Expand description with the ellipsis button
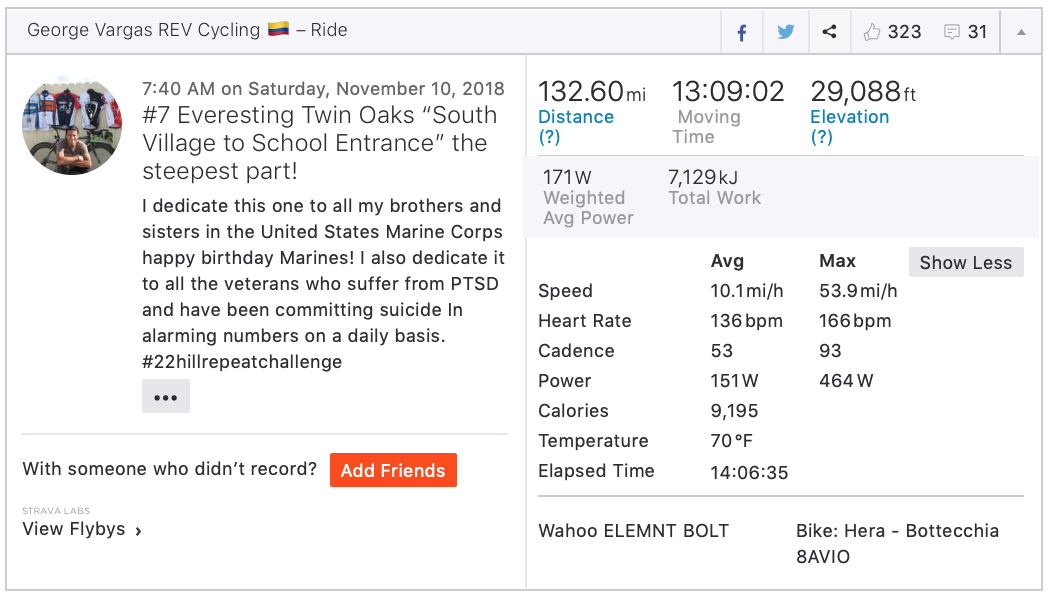This screenshot has height=600, width=1052. 165,397
